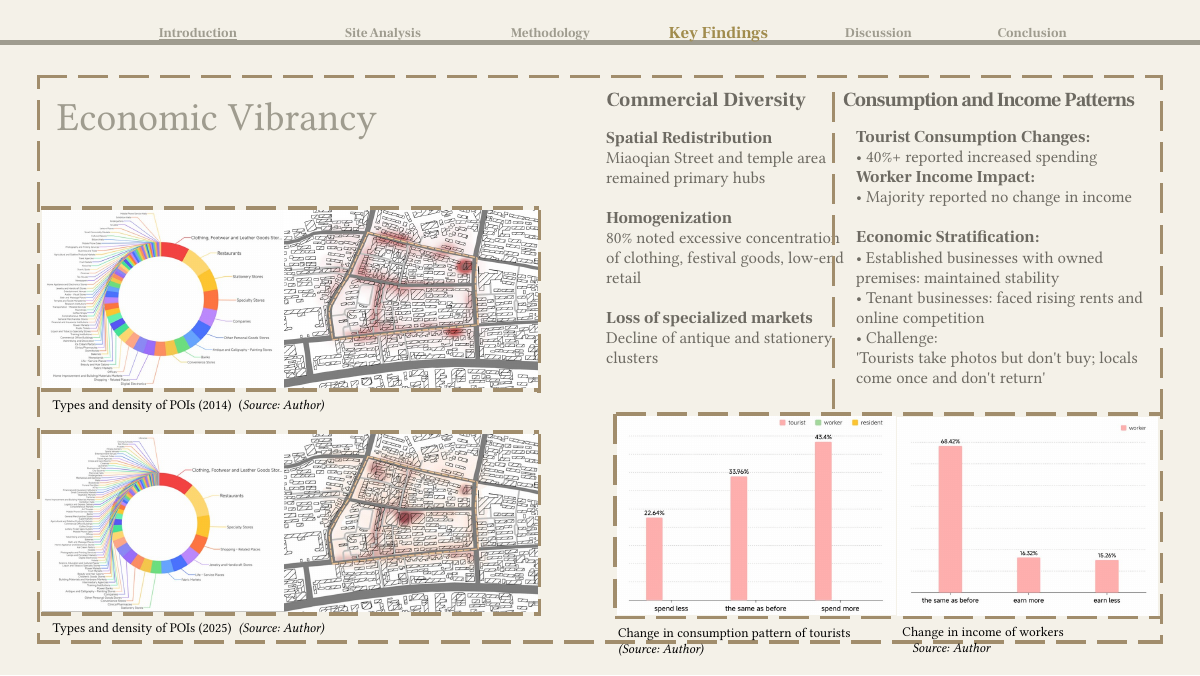This screenshot has height=676, width=1200.
Task: Click 'Loss of specialized markets' subheading
Action: coord(709,318)
